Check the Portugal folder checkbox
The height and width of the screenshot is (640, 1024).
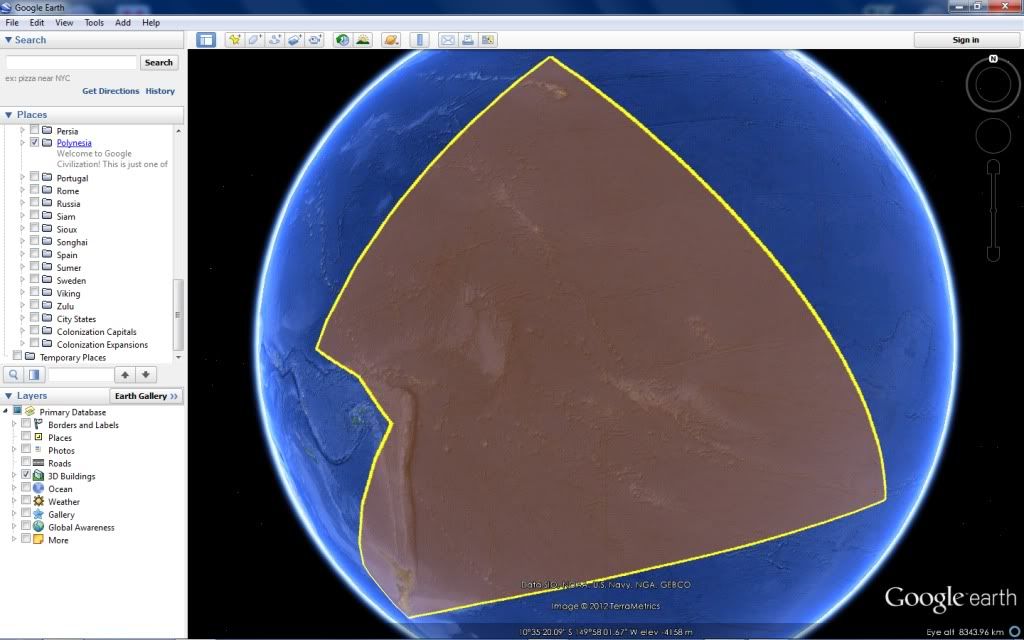pyautogui.click(x=35, y=177)
